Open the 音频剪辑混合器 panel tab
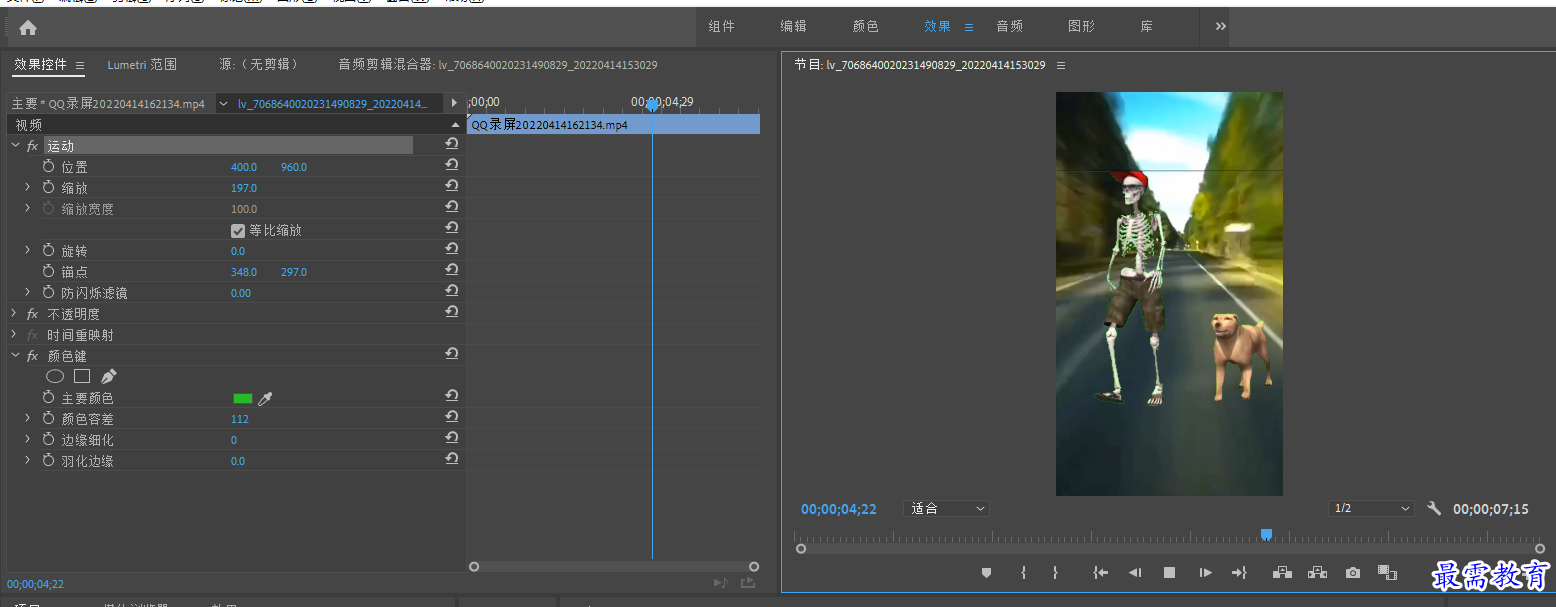This screenshot has height=607, width=1556. click(x=497, y=65)
